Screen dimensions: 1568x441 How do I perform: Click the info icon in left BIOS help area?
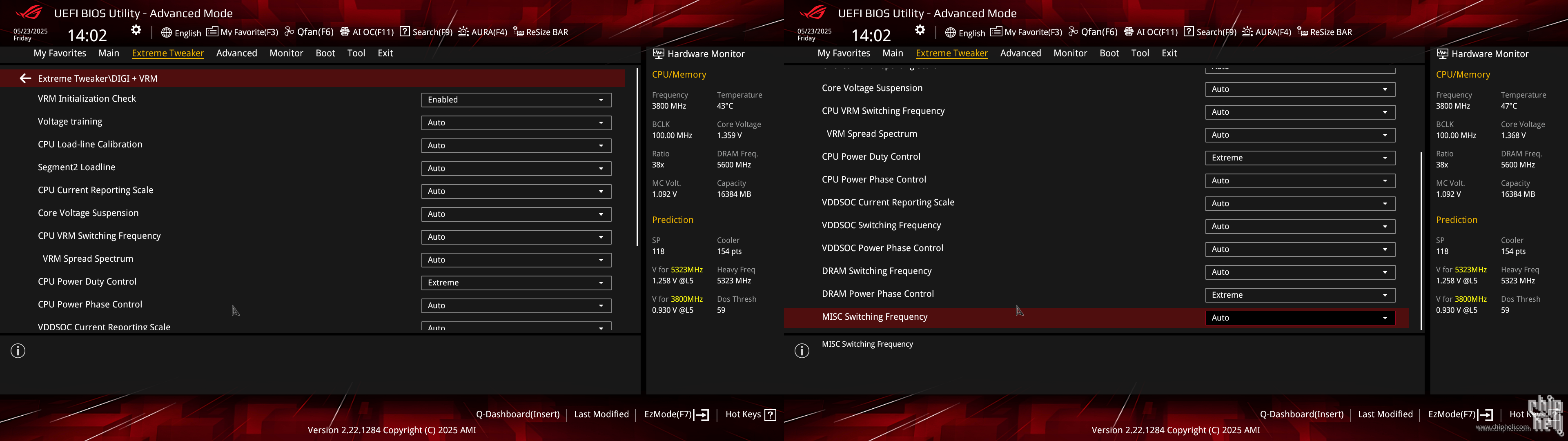coord(18,351)
